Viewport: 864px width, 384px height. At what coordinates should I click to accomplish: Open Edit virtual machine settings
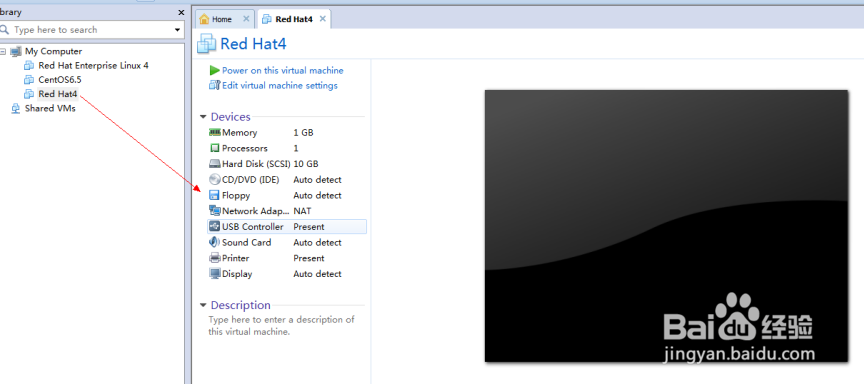(x=280, y=85)
